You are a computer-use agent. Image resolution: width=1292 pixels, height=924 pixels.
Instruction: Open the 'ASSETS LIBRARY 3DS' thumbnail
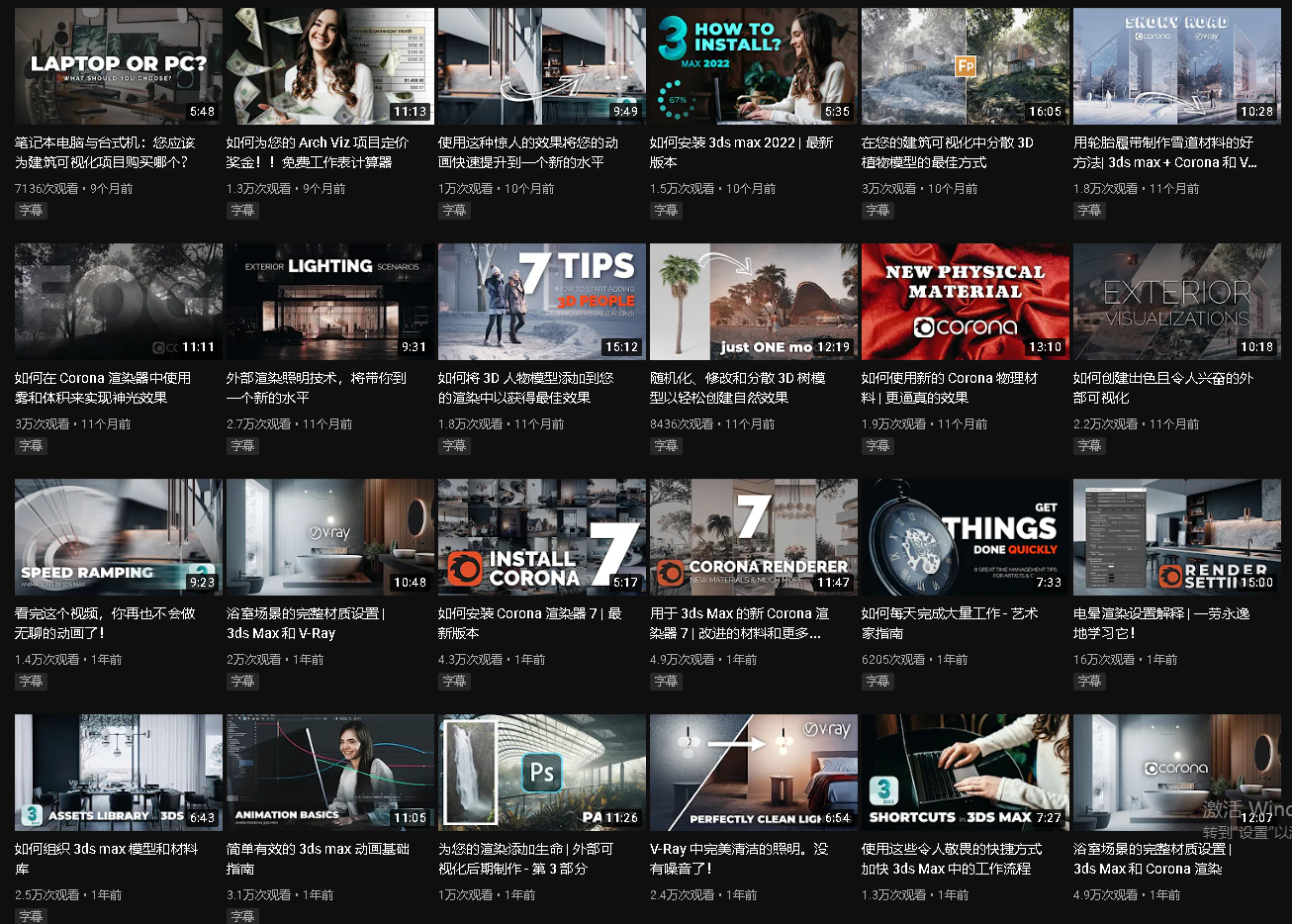coord(118,773)
